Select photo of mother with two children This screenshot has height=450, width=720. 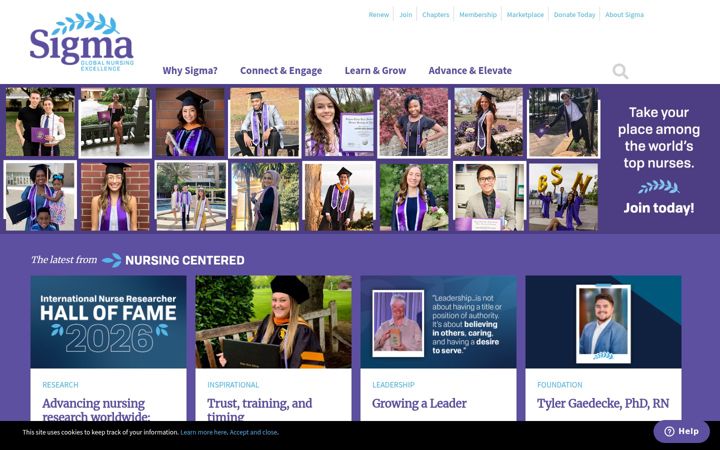(40, 196)
